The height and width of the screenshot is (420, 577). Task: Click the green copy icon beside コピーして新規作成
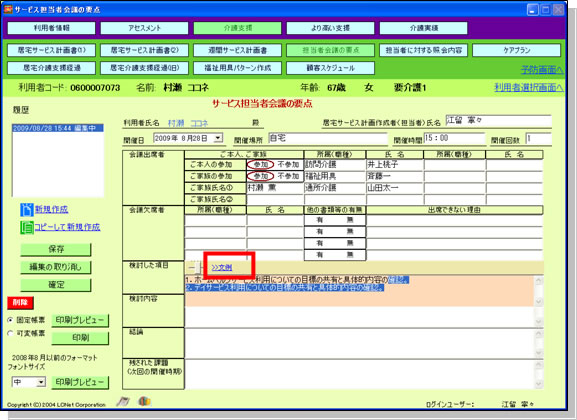pyautogui.click(x=26, y=227)
